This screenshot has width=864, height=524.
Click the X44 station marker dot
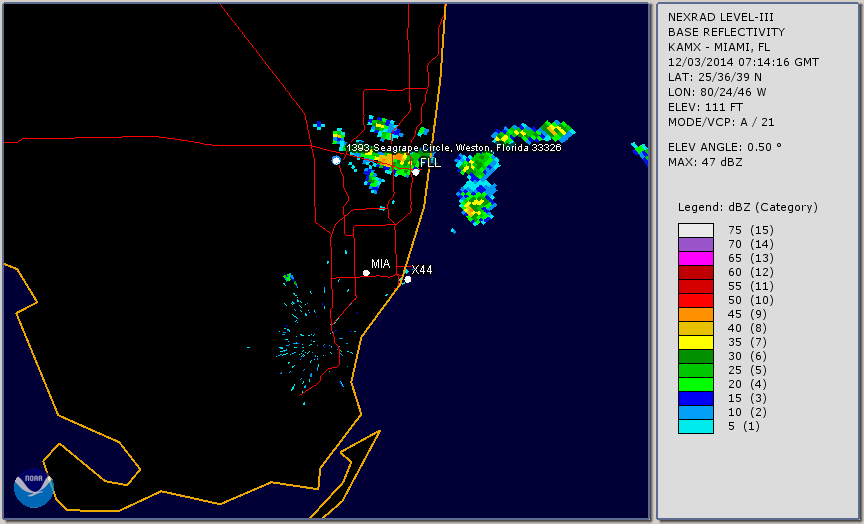[x=408, y=279]
